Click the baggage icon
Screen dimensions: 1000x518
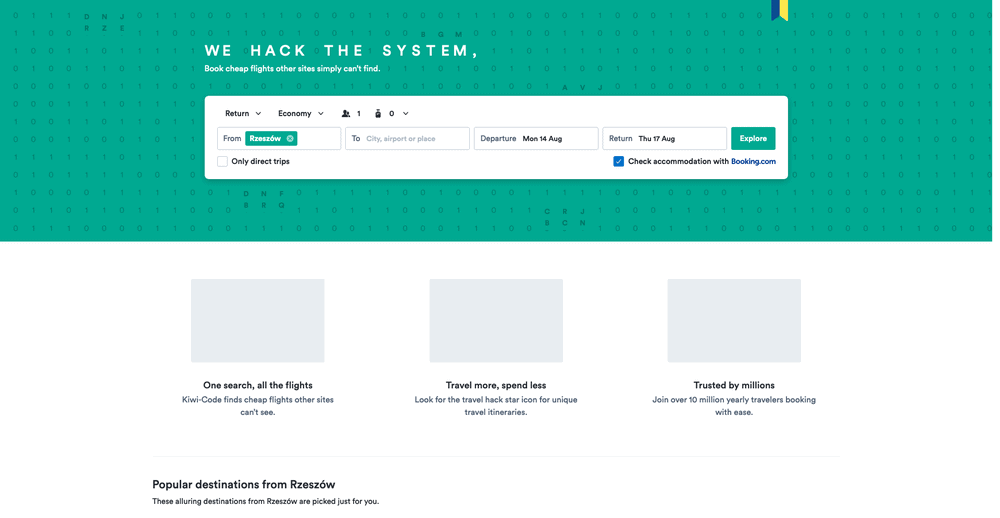tap(378, 114)
